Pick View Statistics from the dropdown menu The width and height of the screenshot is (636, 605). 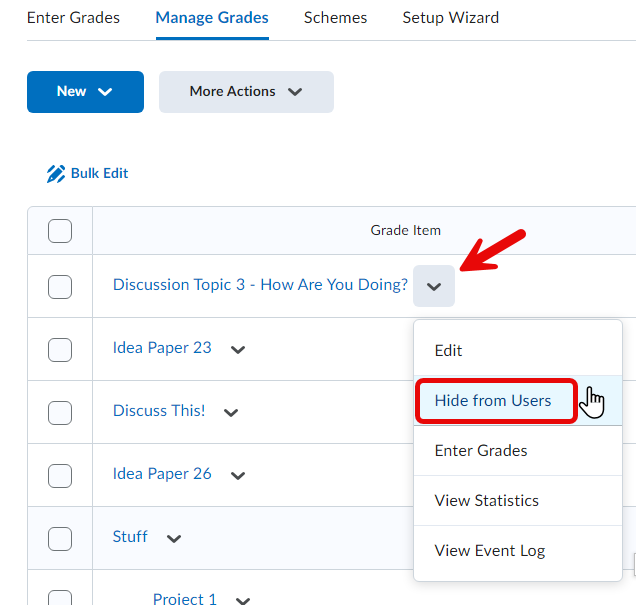coord(487,501)
